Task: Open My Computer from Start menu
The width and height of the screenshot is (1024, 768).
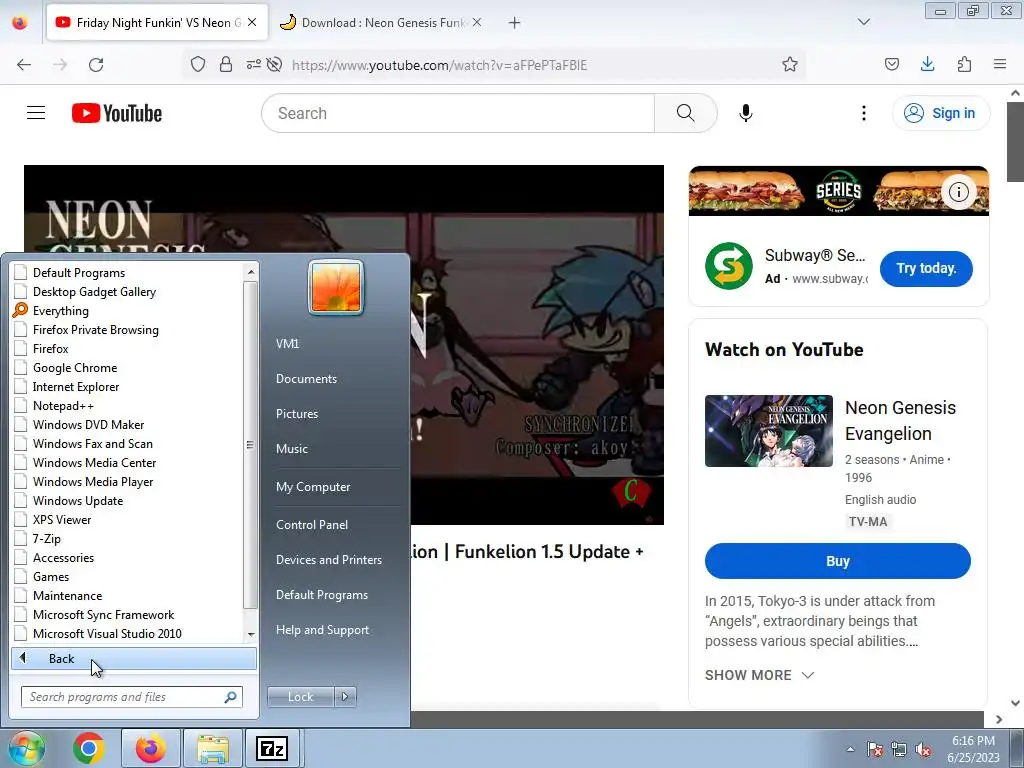Action: [x=313, y=487]
